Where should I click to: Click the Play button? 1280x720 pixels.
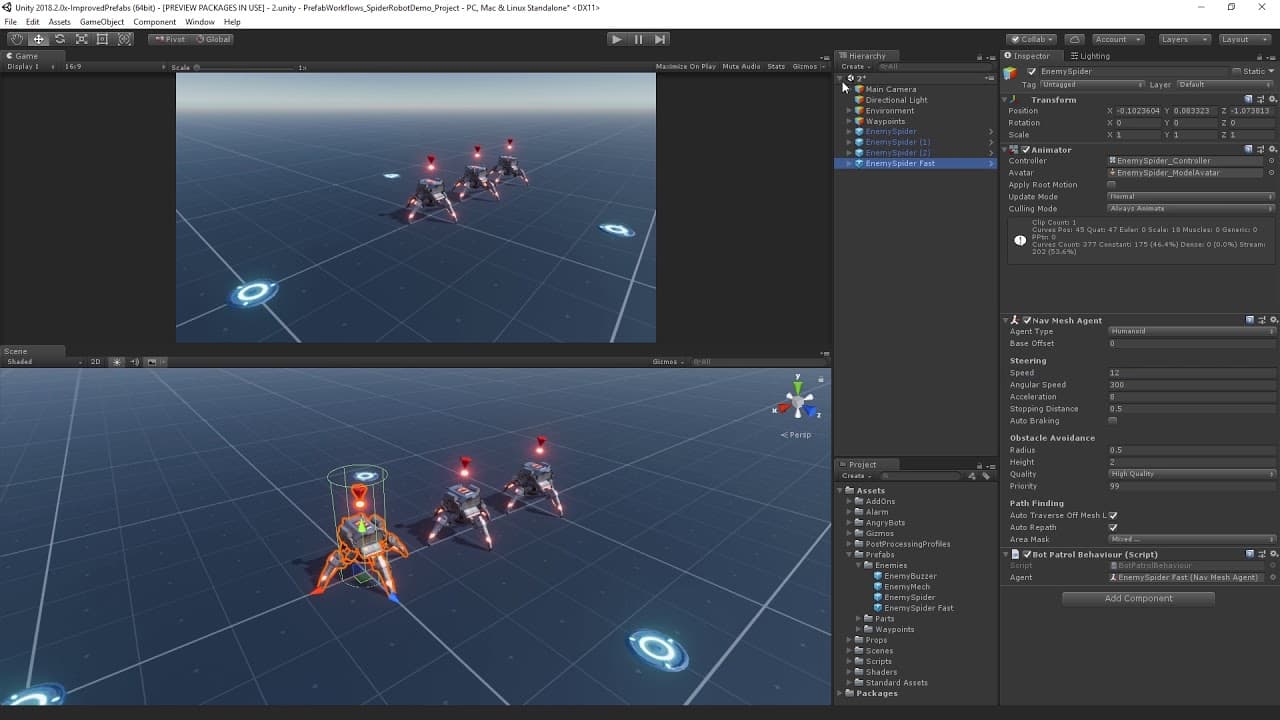point(617,39)
